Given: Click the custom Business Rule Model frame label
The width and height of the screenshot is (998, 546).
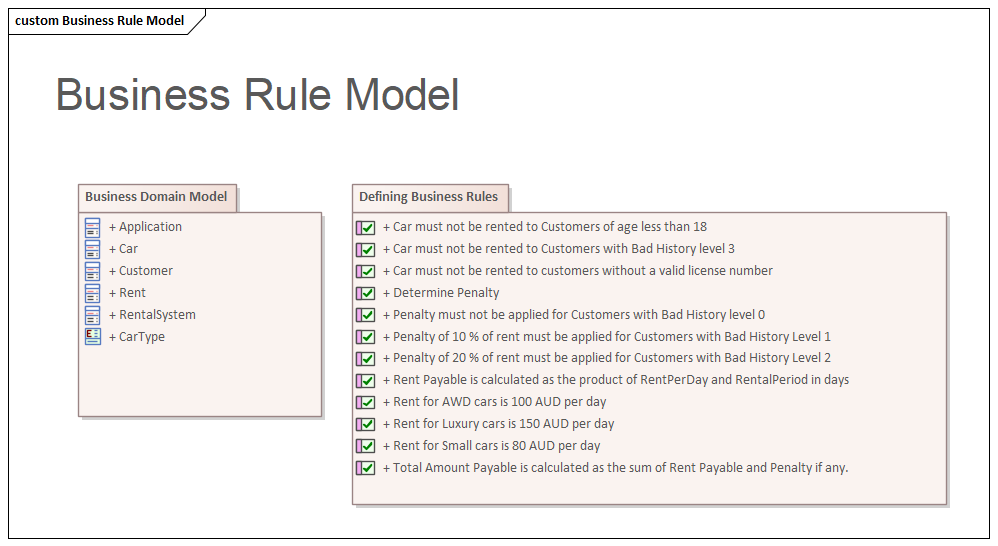Looking at the screenshot, I should [100, 21].
